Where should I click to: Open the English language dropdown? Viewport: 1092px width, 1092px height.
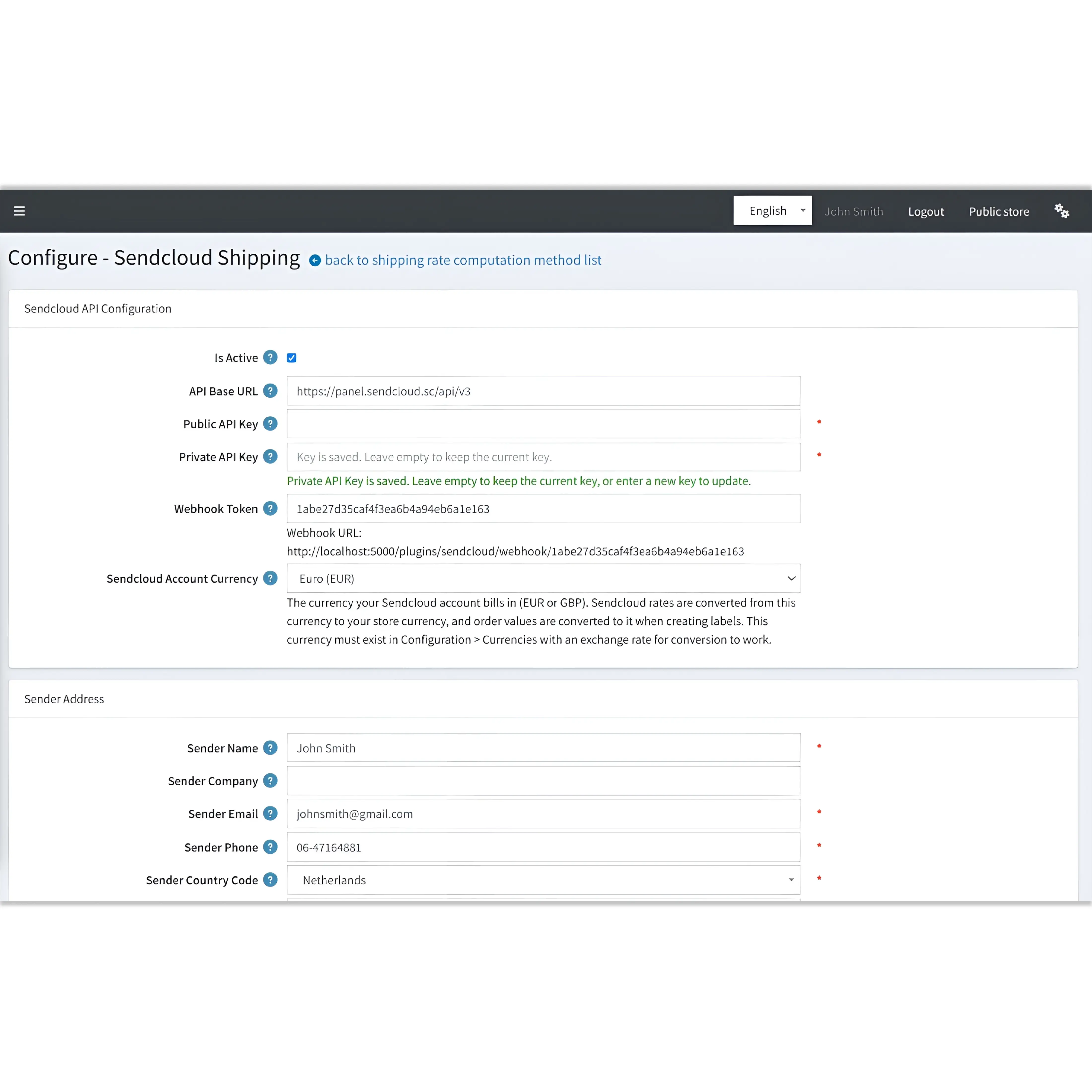click(772, 210)
